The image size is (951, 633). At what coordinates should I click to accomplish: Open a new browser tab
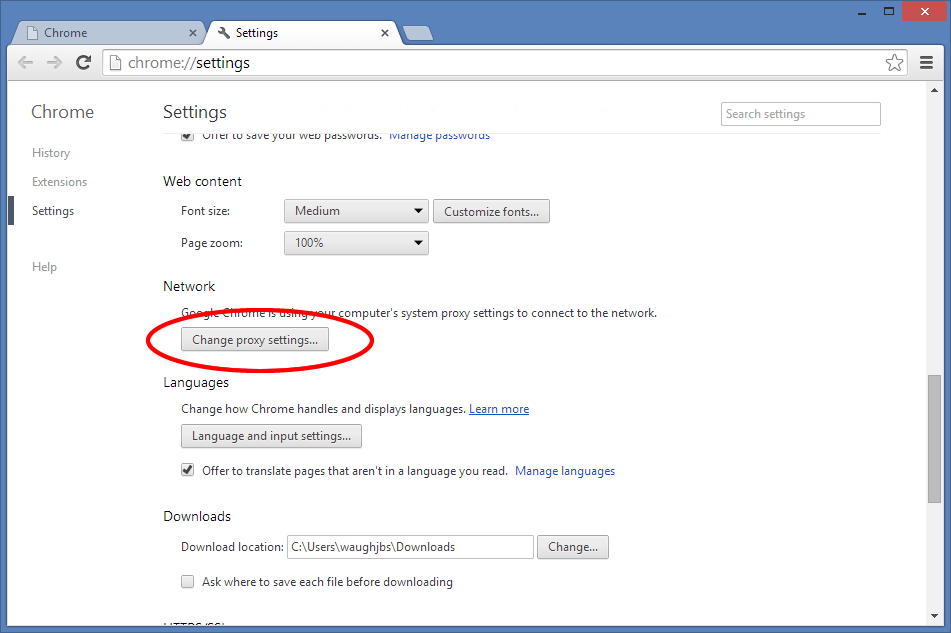pos(417,32)
